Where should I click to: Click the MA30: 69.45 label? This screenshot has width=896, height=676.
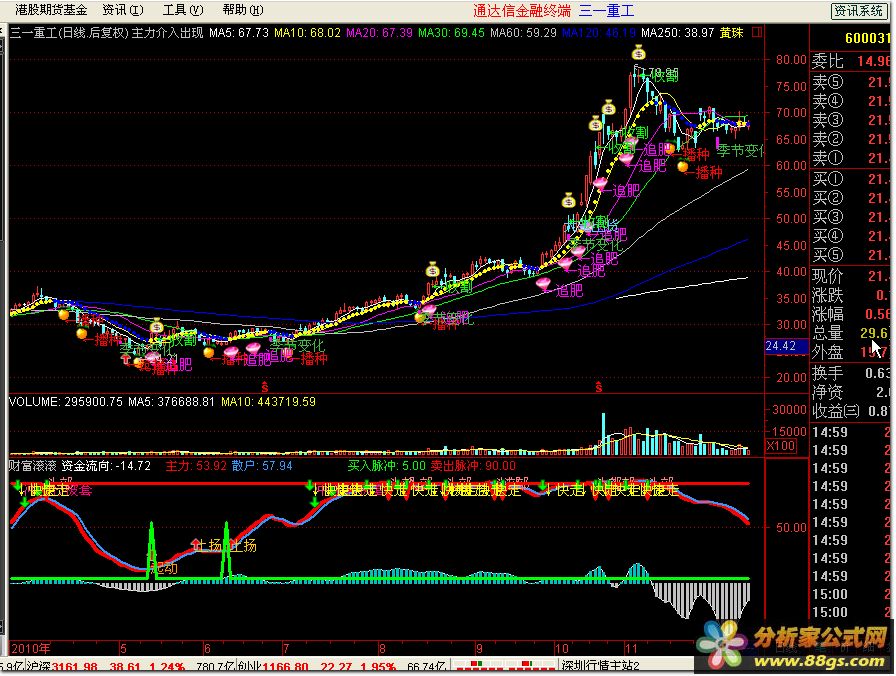click(x=451, y=33)
